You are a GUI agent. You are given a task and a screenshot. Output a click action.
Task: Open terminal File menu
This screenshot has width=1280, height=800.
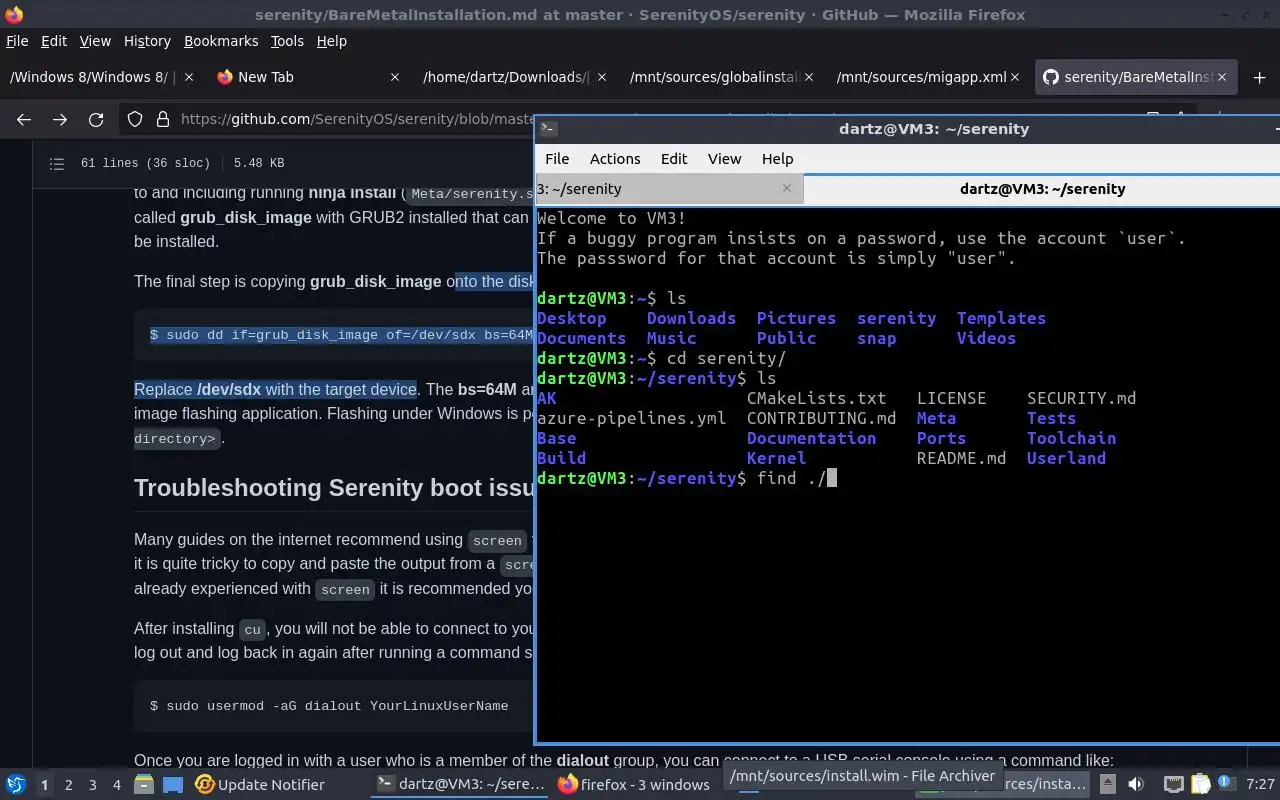(557, 159)
